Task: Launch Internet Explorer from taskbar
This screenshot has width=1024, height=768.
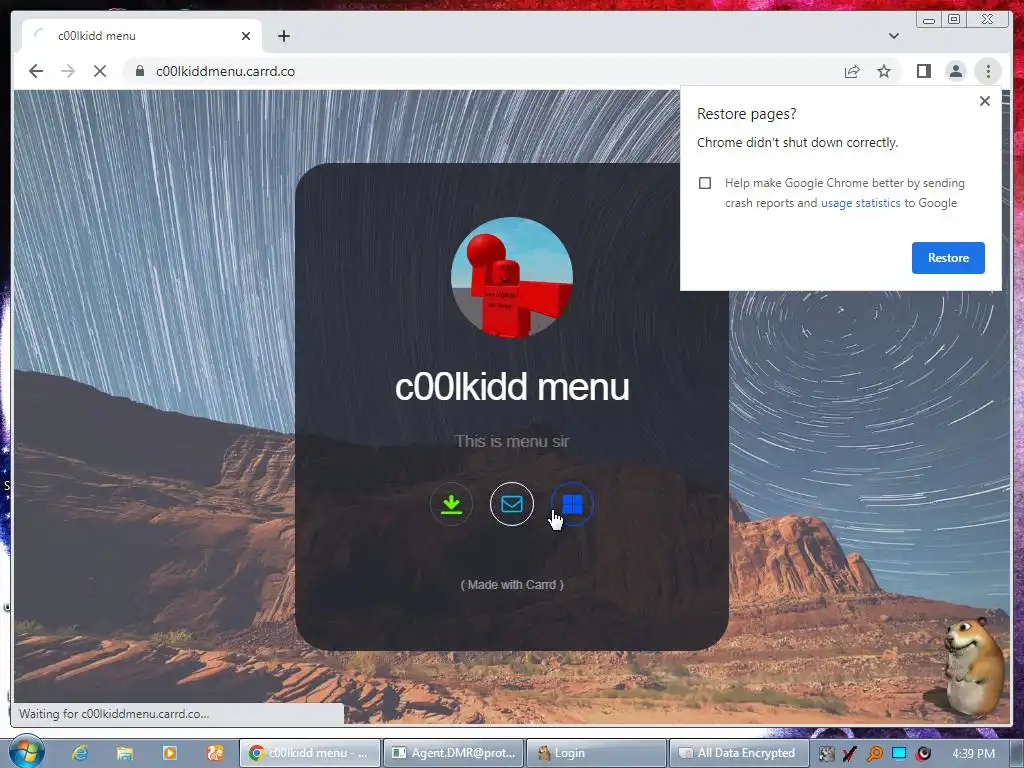Action: [x=80, y=753]
